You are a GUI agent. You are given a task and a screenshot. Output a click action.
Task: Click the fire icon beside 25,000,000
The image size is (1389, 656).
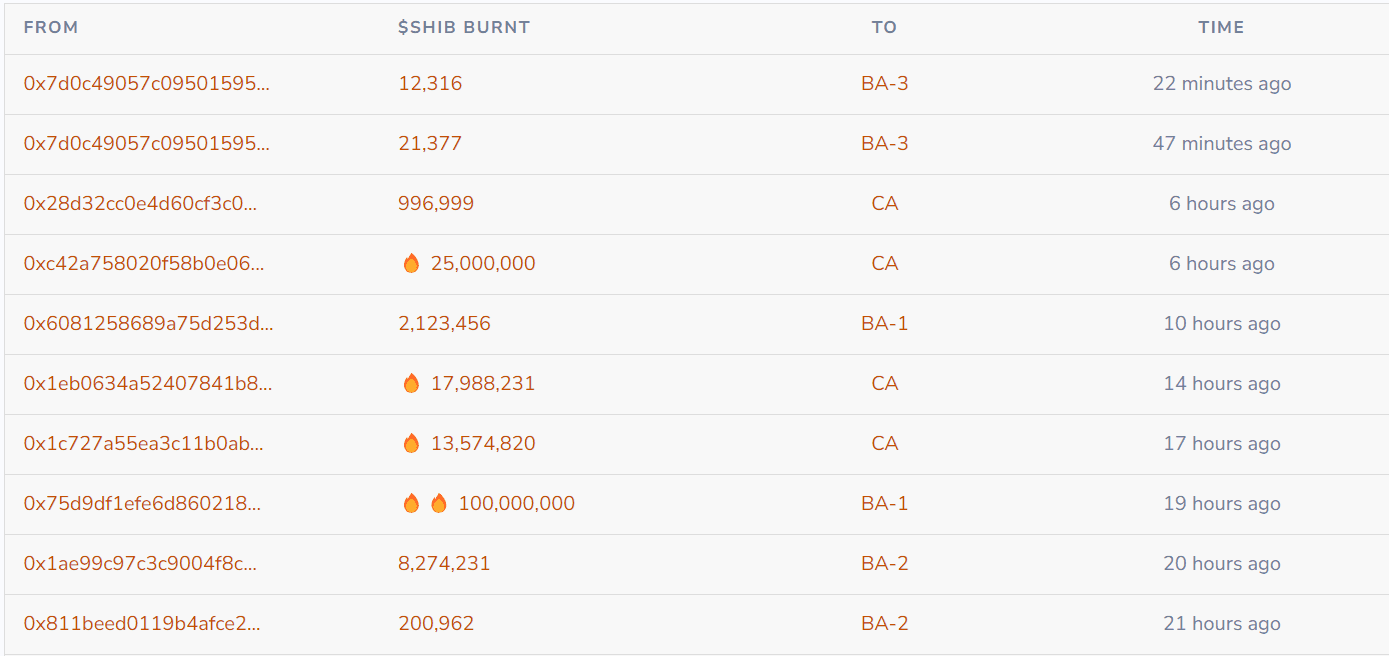[x=411, y=264]
